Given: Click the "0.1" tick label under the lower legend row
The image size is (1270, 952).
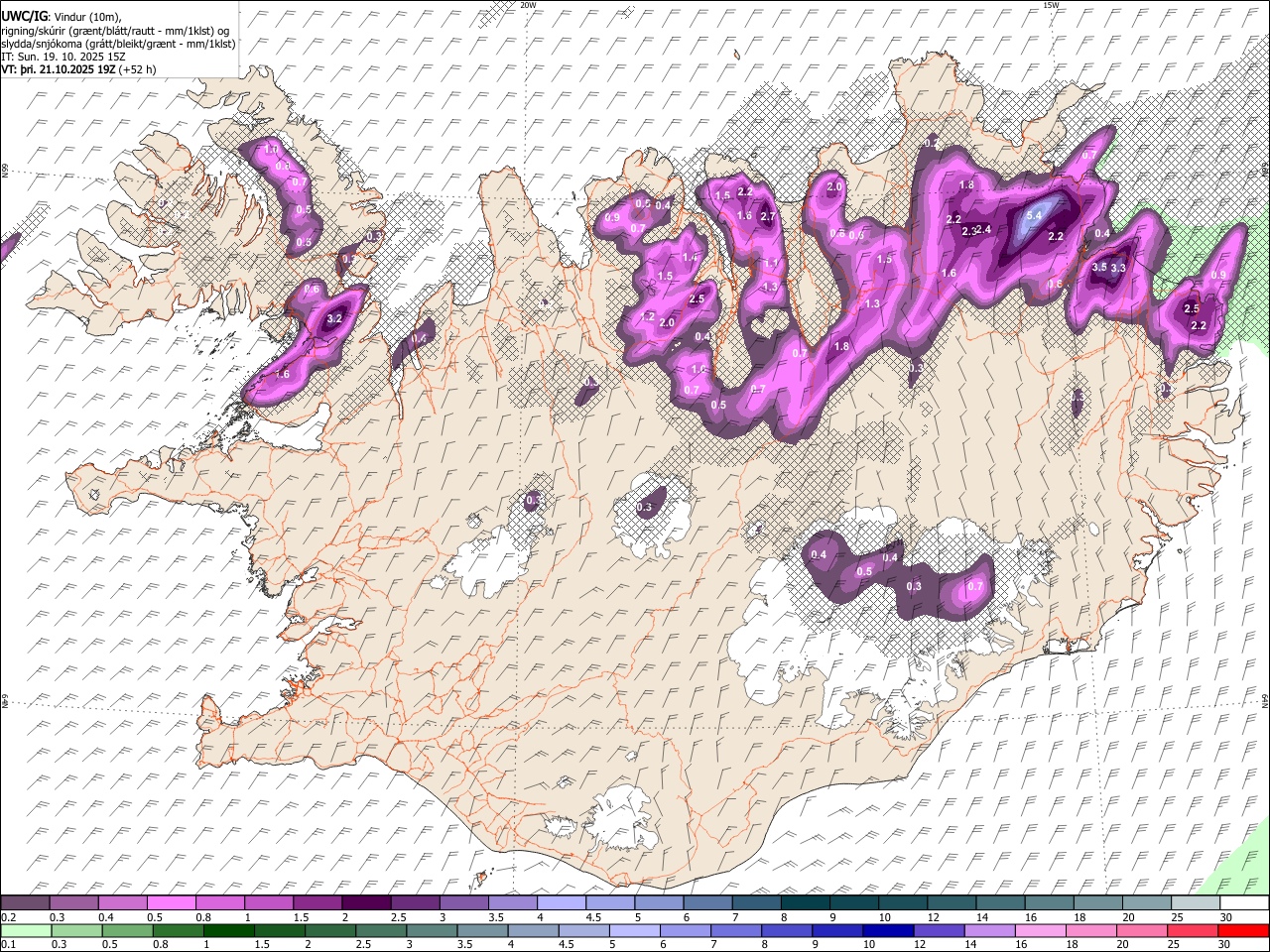Looking at the screenshot, I should [x=9, y=944].
